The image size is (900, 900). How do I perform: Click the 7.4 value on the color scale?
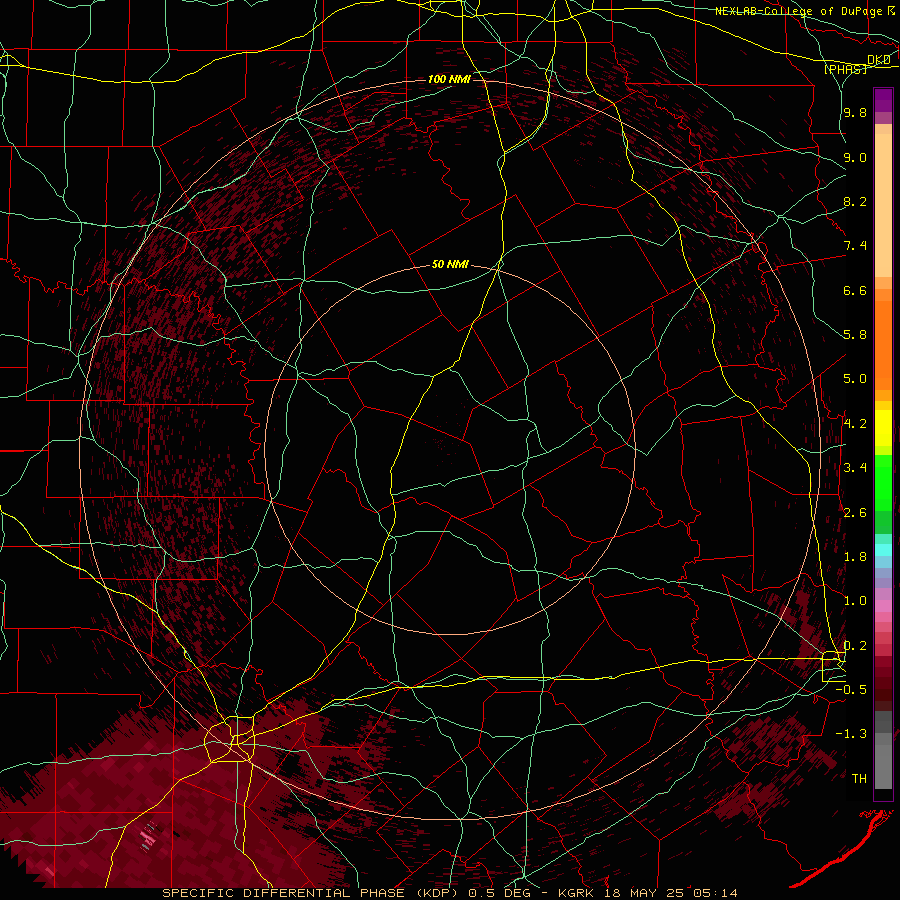(855, 246)
